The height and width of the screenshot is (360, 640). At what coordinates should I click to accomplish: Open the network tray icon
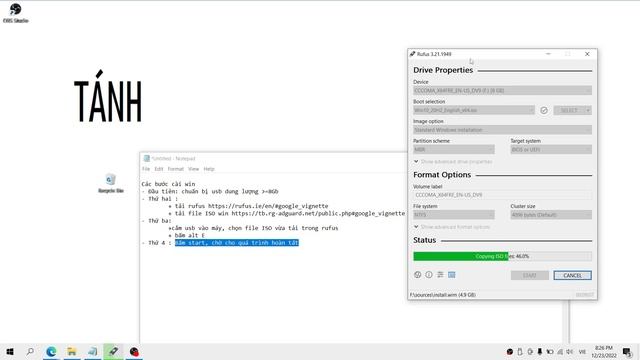[x=560, y=351]
